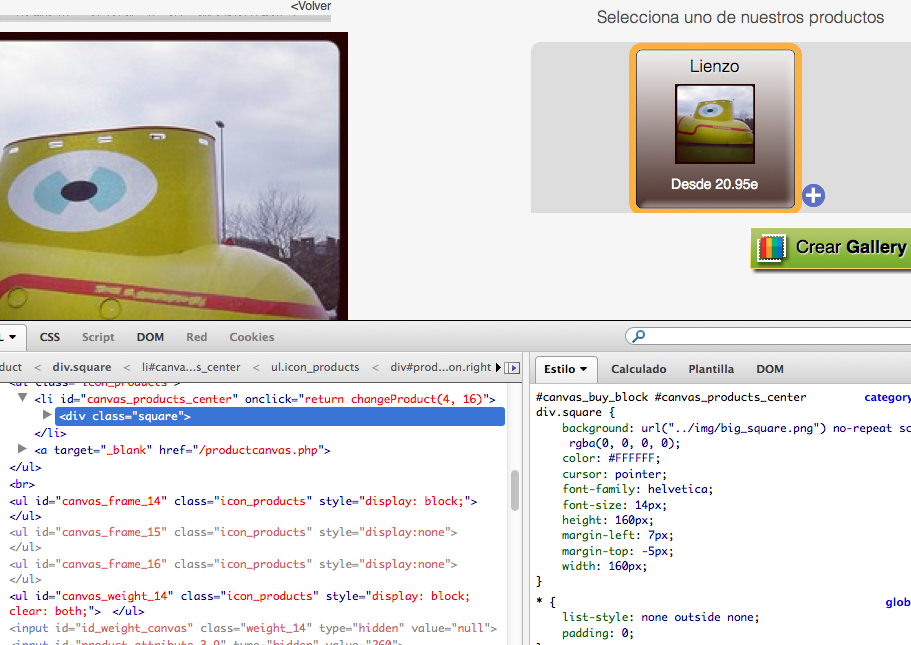This screenshot has width=911, height=645.
Task: Click the breadcrumb scroll arrow button
Action: tap(498, 368)
